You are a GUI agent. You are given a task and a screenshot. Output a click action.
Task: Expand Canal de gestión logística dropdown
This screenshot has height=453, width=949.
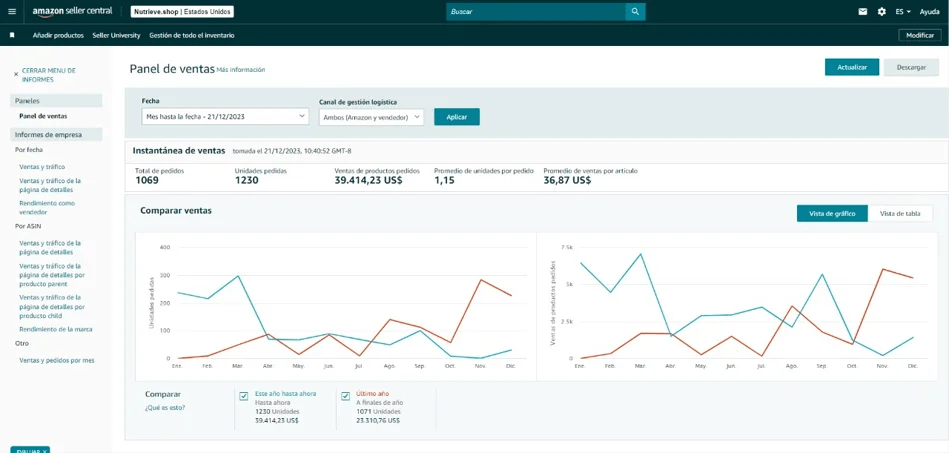[x=371, y=117]
